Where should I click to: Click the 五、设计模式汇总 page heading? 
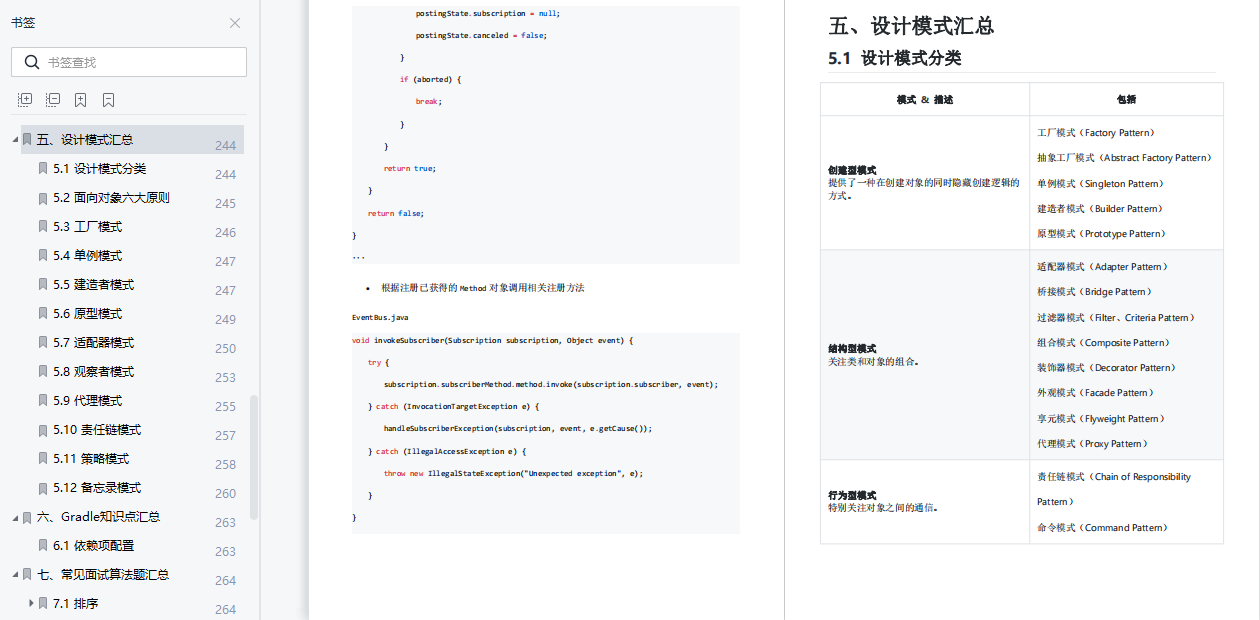(x=911, y=26)
